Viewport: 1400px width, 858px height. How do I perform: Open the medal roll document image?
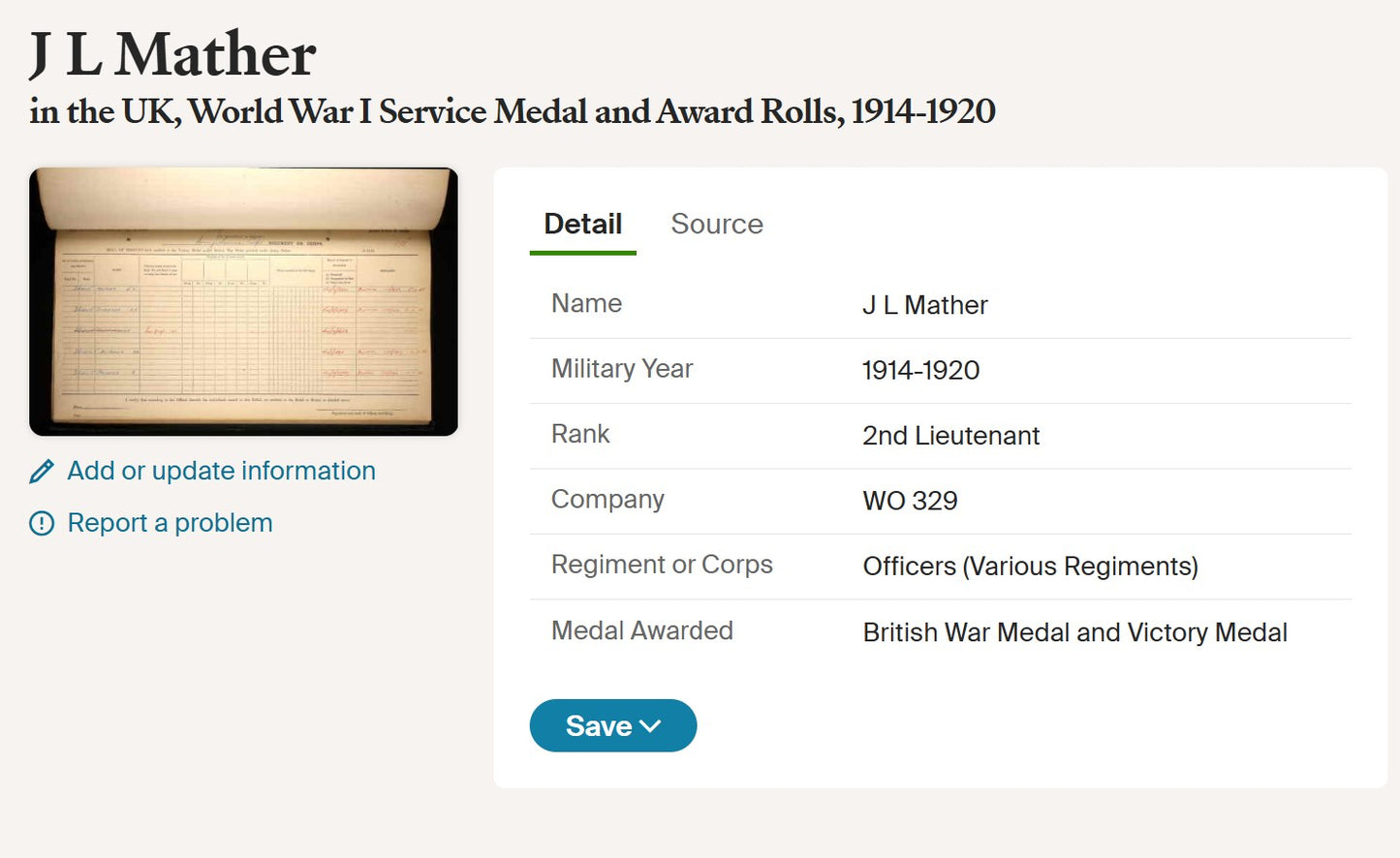[x=243, y=301]
